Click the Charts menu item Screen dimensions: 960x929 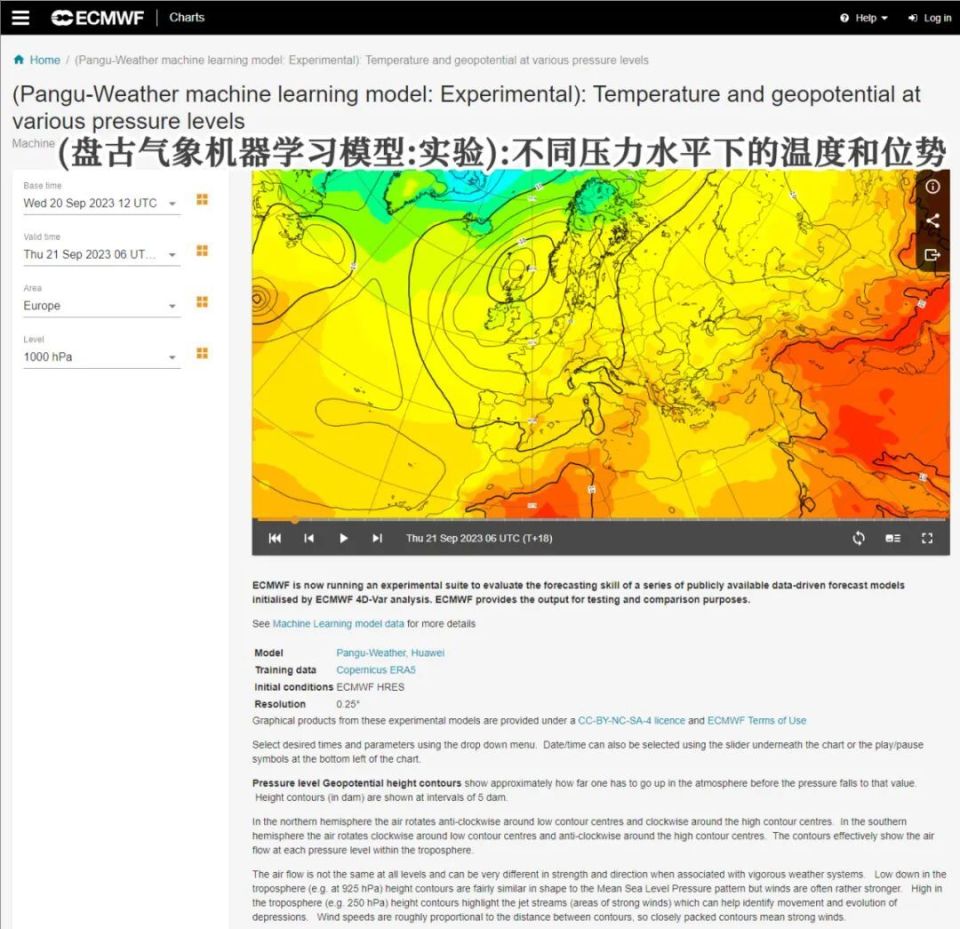186,17
